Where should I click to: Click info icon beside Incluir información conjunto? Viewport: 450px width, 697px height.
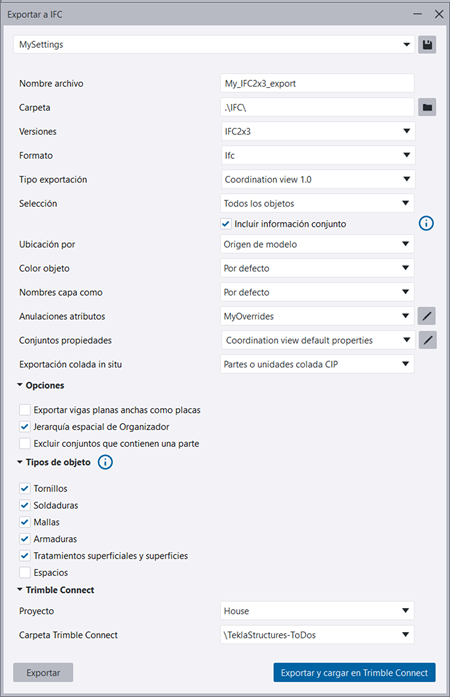pos(426,223)
